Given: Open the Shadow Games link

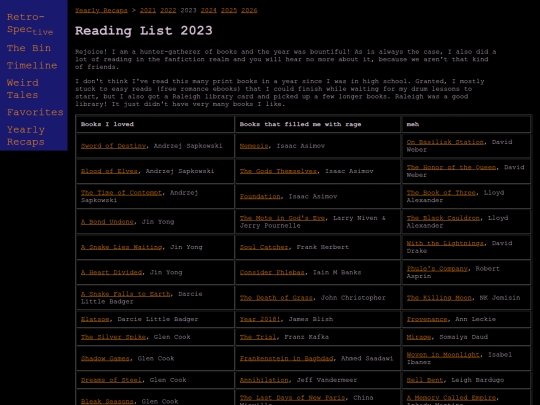Looking at the screenshot, I should pyautogui.click(x=105, y=358).
